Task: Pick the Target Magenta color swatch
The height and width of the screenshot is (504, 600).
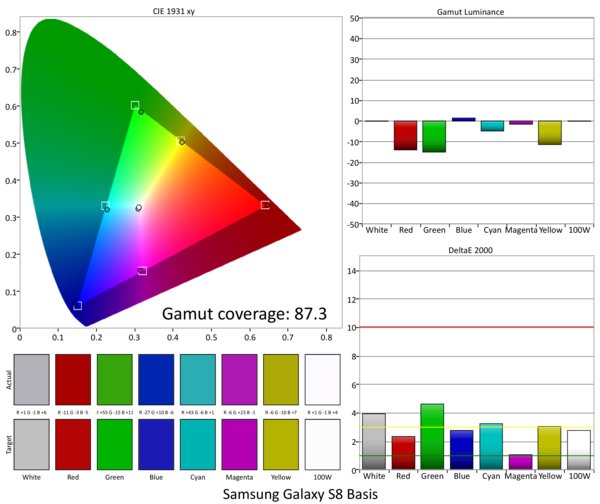Action: tap(240, 444)
